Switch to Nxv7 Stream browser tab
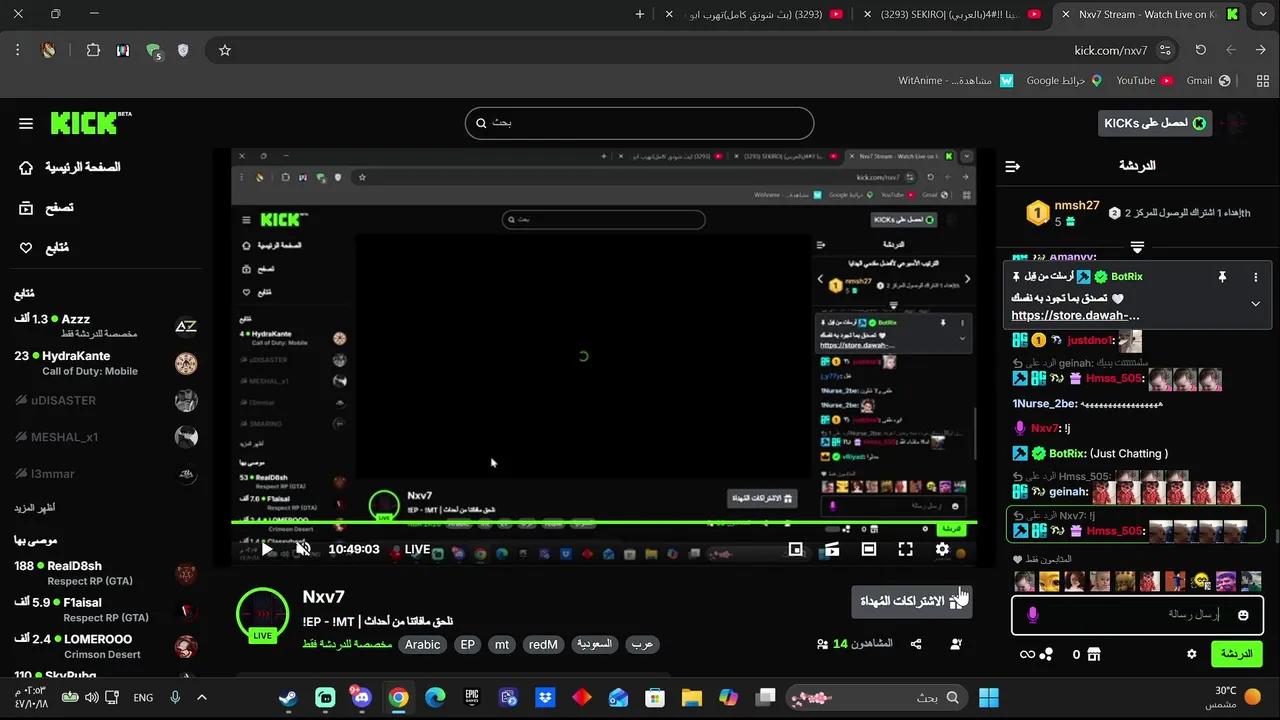The height and width of the screenshot is (720, 1280). pyautogui.click(x=1150, y=14)
